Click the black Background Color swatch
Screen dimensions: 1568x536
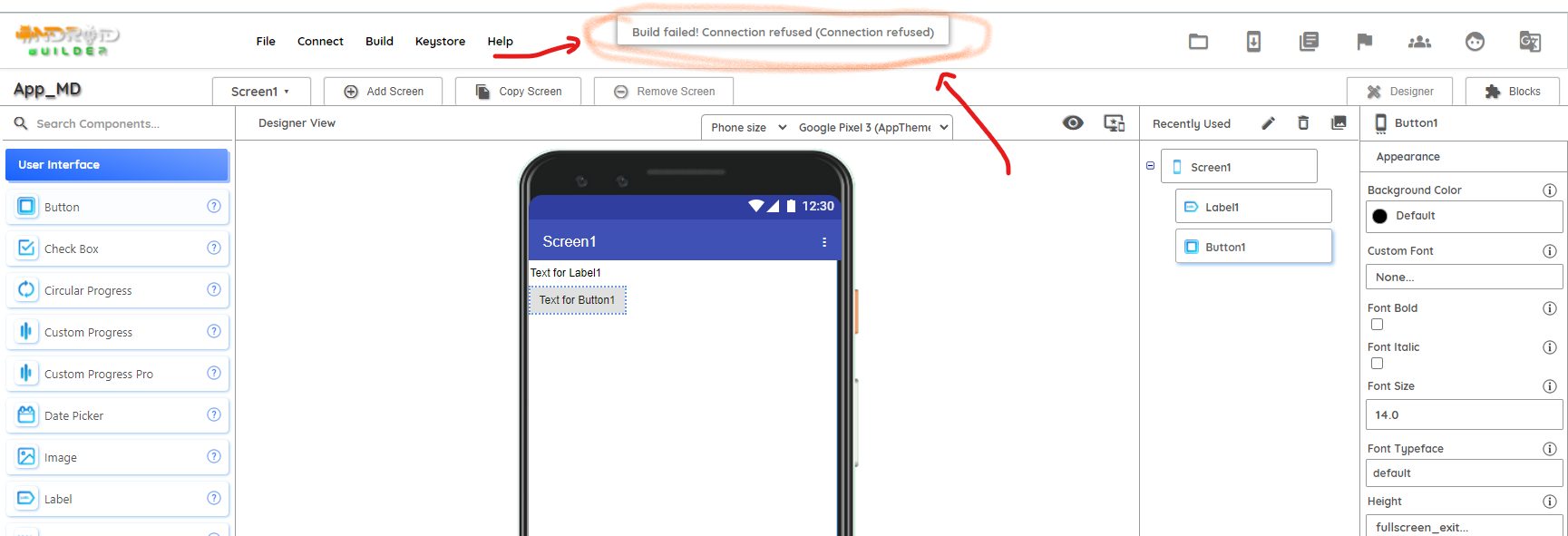click(1380, 216)
